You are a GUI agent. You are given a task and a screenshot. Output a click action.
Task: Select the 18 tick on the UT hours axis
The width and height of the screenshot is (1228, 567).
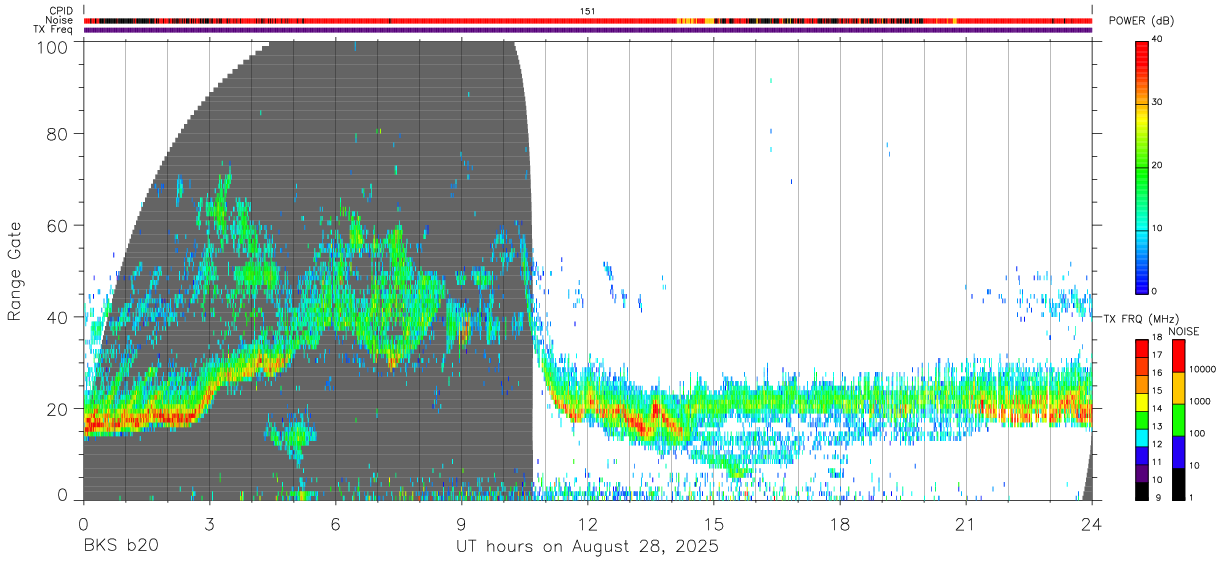[x=840, y=523]
